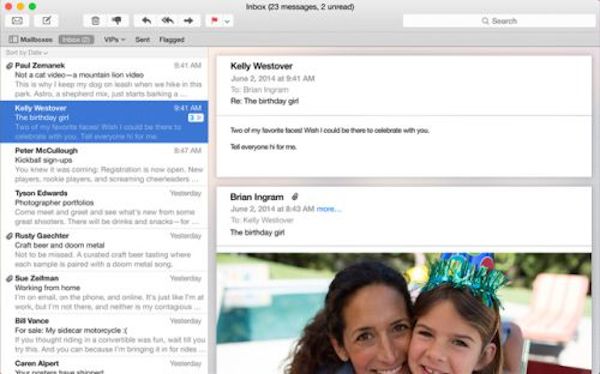Click recipient 'To: Brian Ingram'
Screen dimensions: 600x374
tap(259, 90)
